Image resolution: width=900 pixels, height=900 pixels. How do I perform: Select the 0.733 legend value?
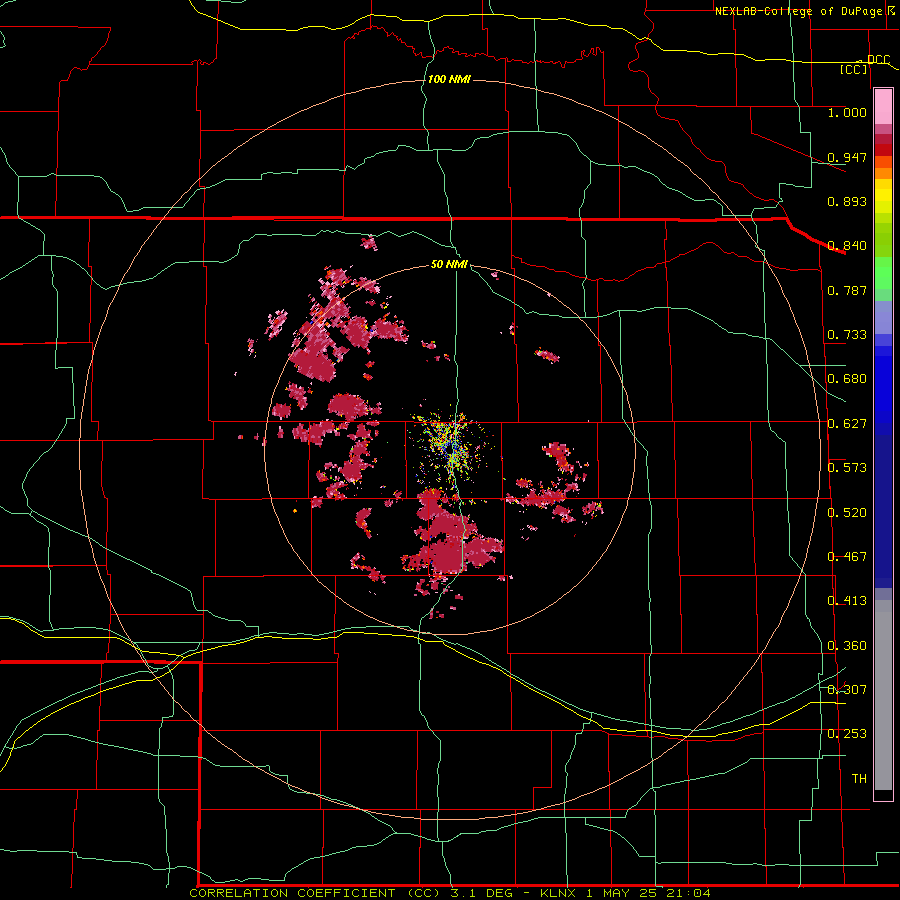847,335
